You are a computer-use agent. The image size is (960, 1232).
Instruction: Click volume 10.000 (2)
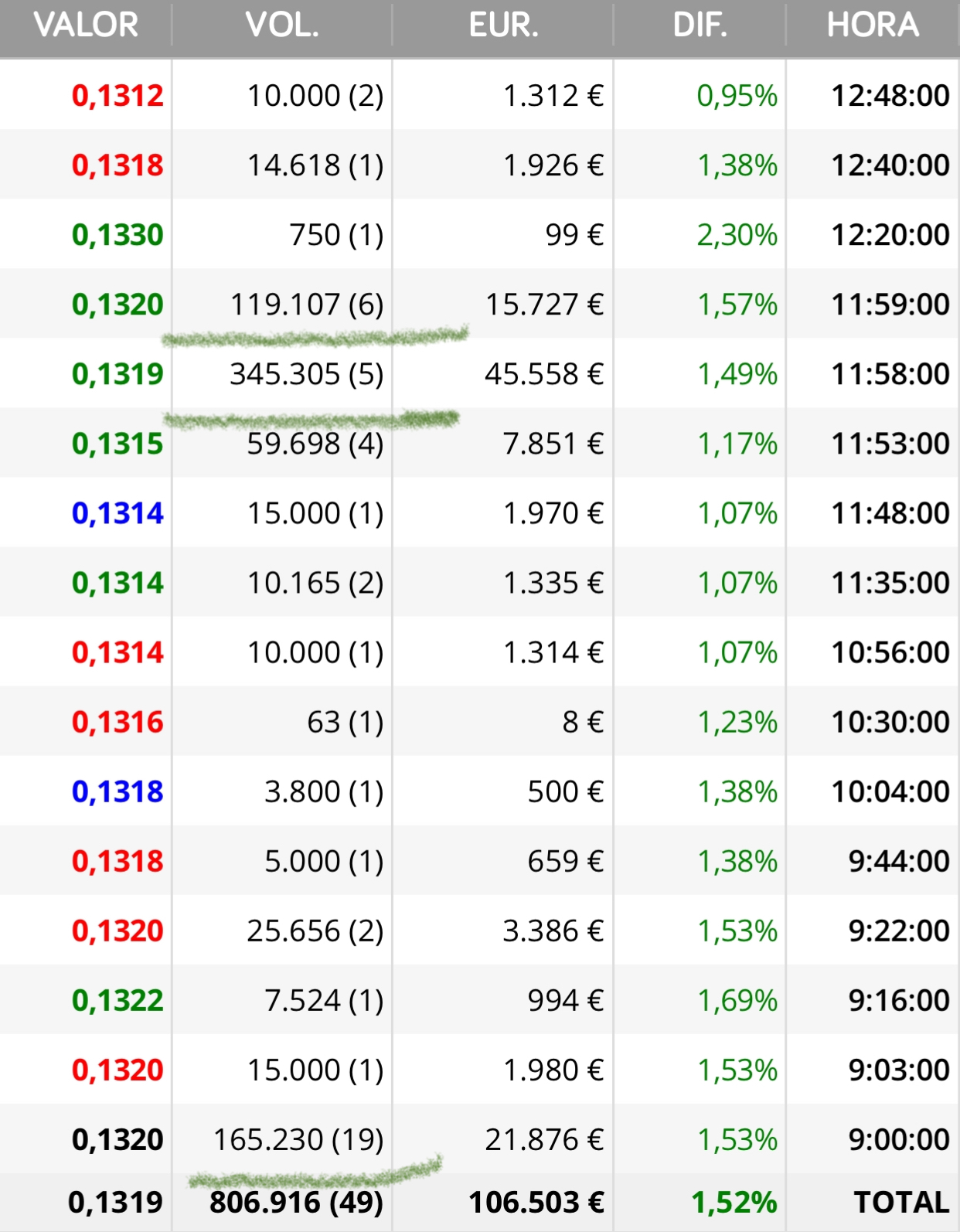315,96
